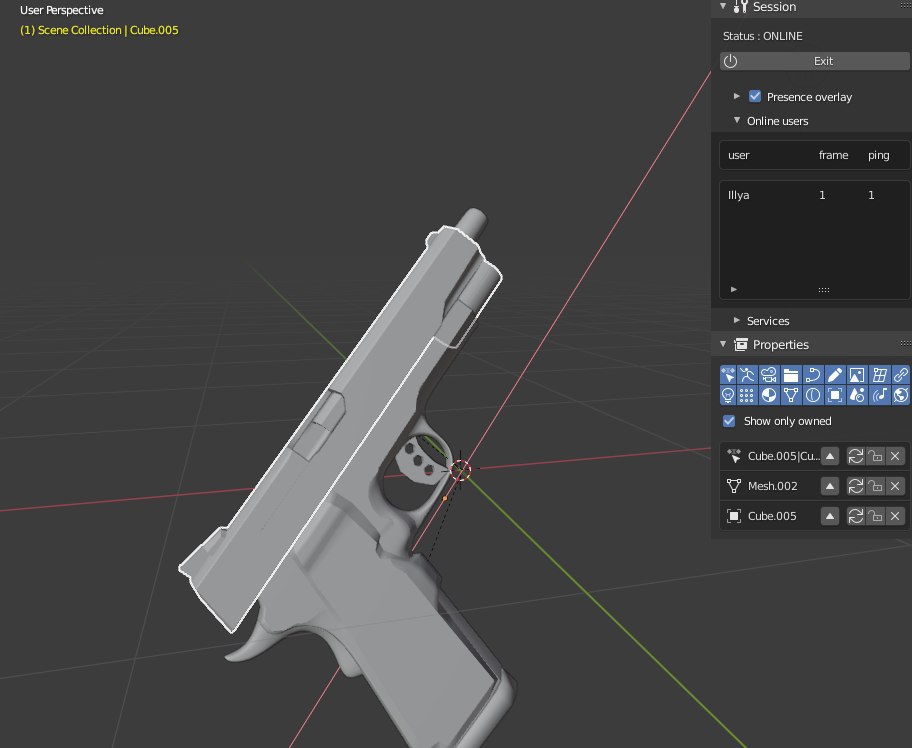This screenshot has width=912, height=748.
Task: Toggle the Library link filter icon
Action: point(900,375)
